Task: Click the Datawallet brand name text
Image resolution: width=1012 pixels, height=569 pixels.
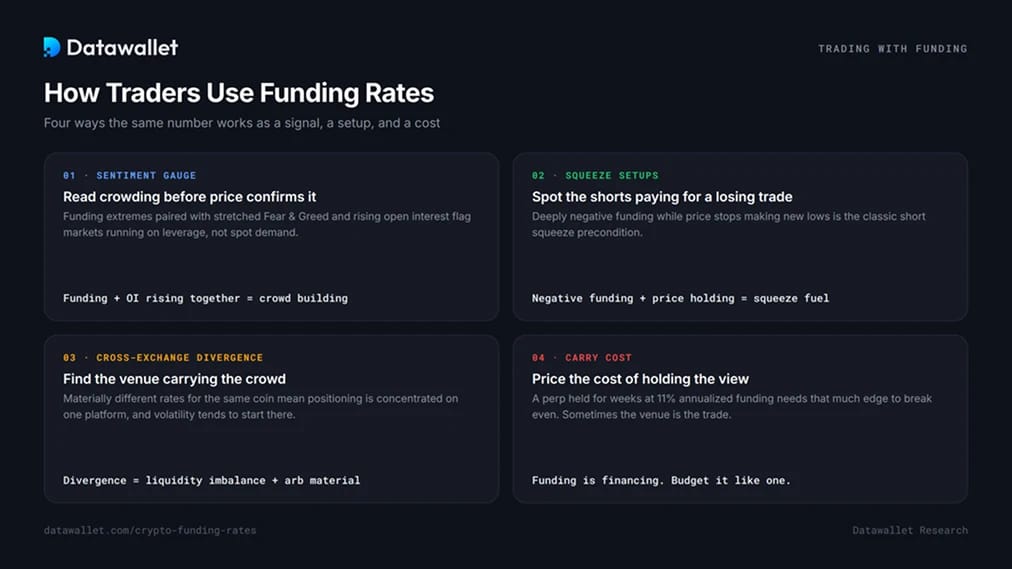Action: coord(122,48)
